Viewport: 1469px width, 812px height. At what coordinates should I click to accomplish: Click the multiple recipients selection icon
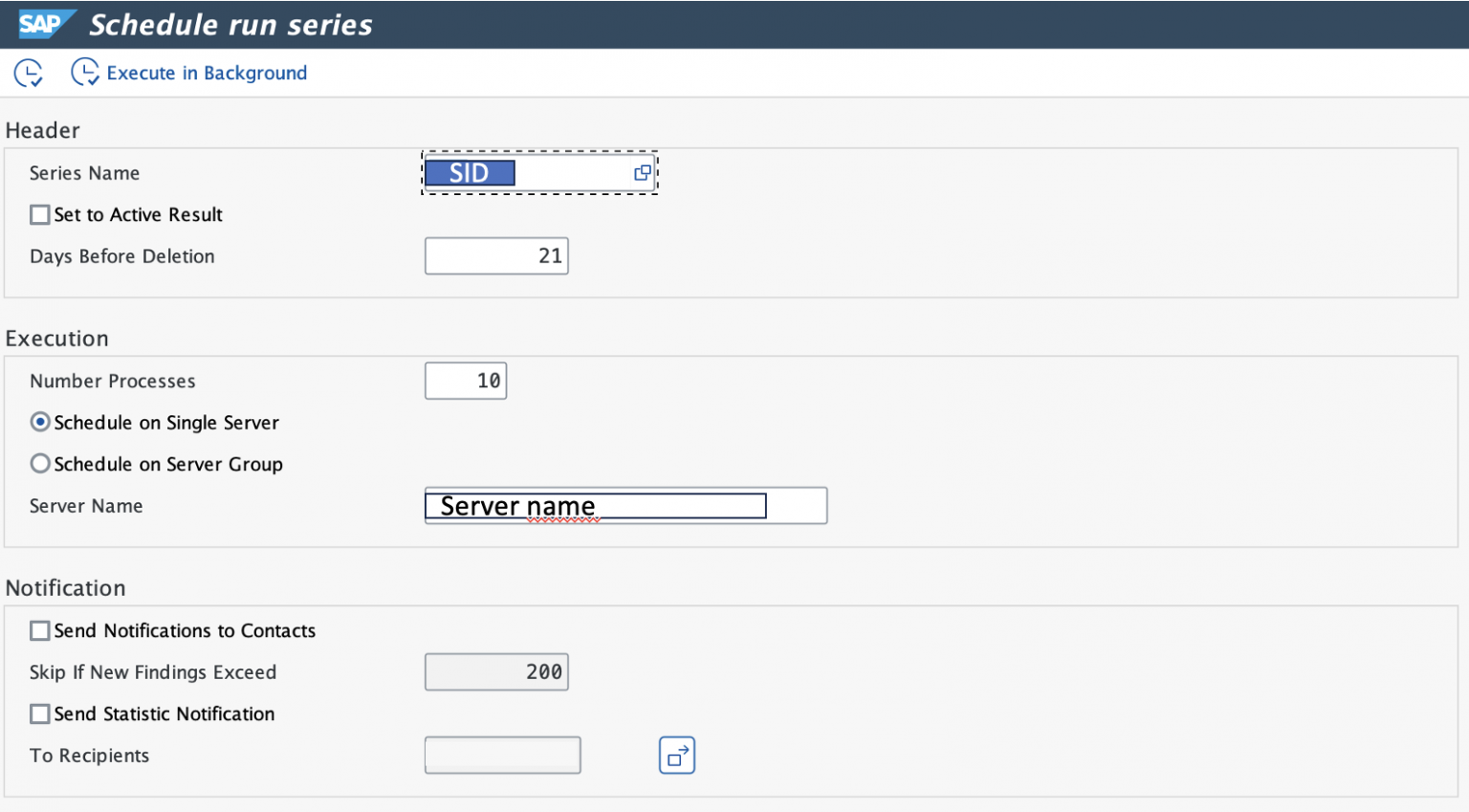click(x=676, y=756)
